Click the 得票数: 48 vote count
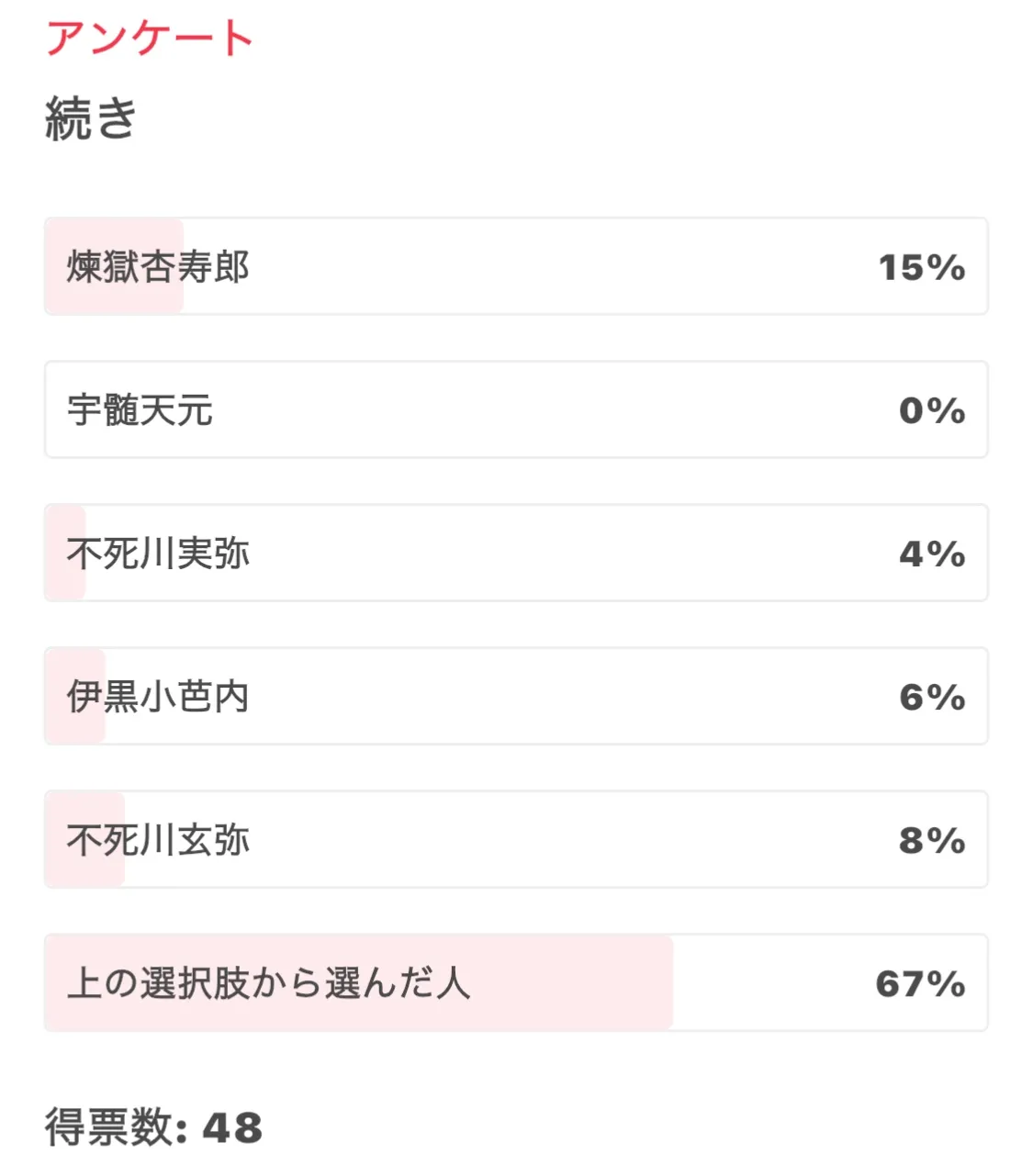This screenshot has width=1033, height=1176. coord(153,1126)
